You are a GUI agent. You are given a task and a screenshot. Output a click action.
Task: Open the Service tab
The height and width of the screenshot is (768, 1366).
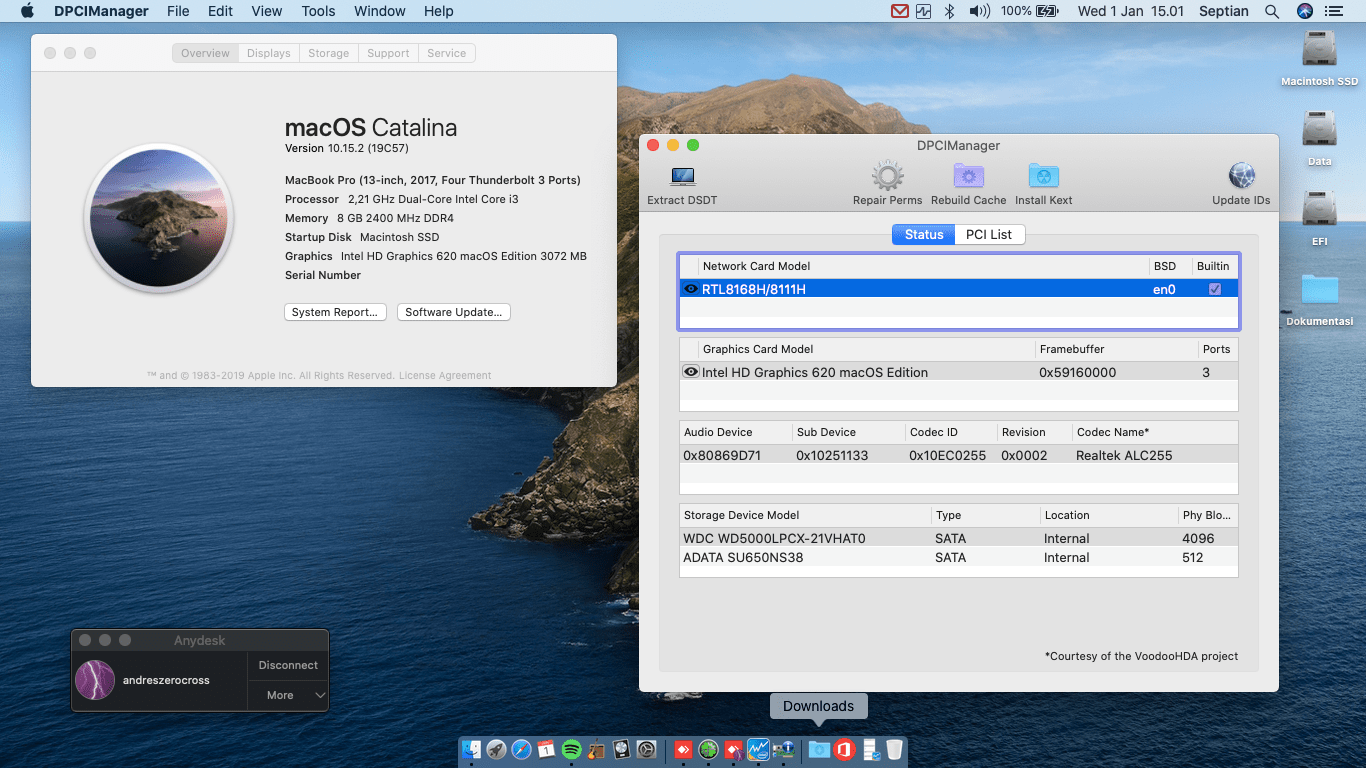tap(446, 53)
